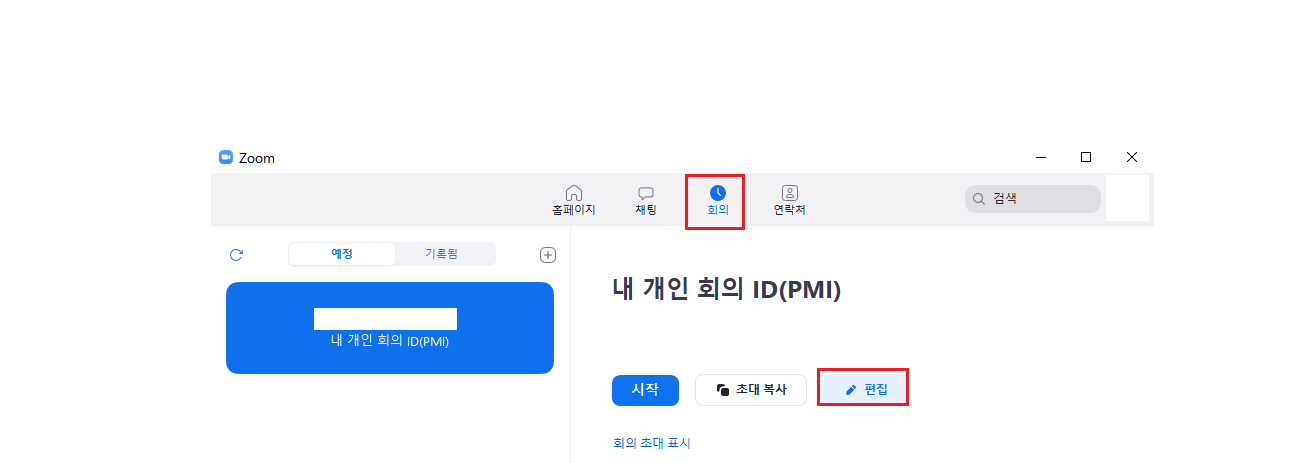This screenshot has height=463, width=1293.
Task: Click the 내 개인 회의 ID(PMI) heading
Action: 727,289
